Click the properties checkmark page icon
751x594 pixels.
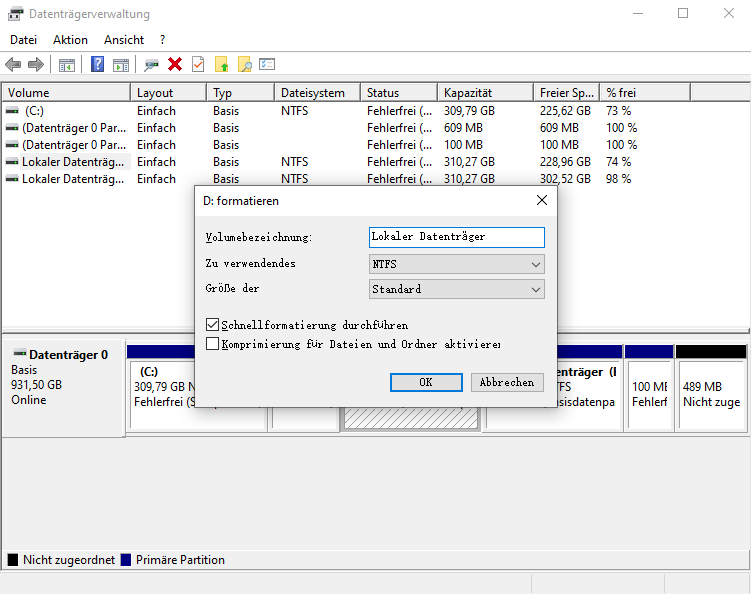tap(198, 65)
